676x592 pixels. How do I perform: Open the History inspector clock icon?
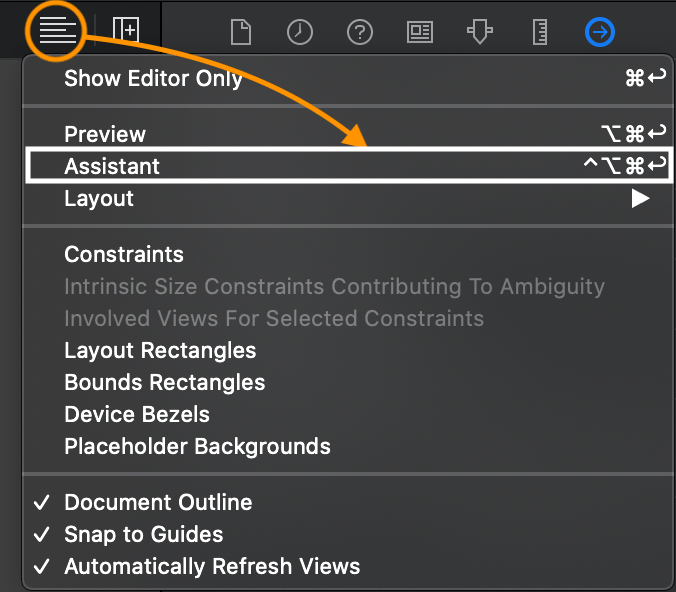[299, 32]
